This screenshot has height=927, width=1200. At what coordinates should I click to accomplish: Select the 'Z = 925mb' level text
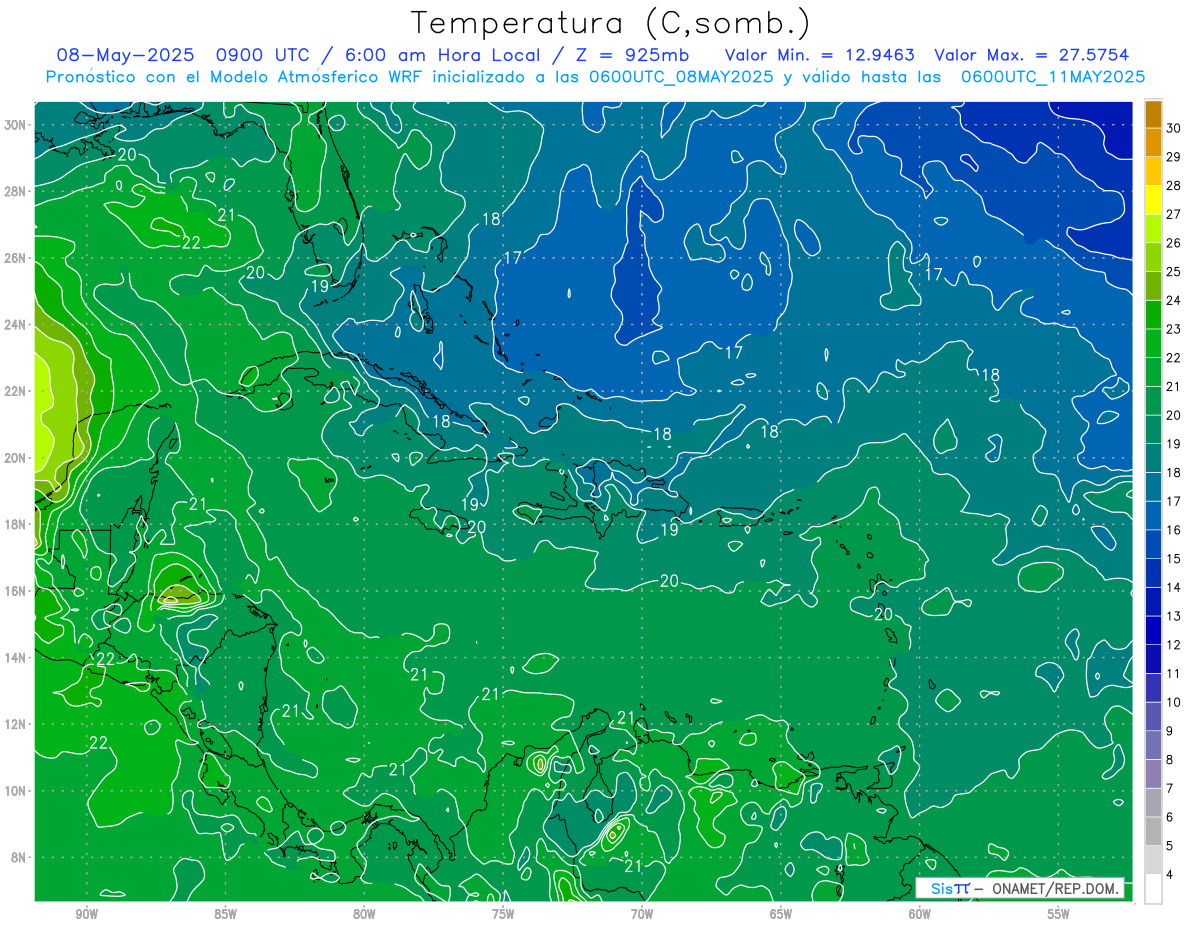pos(633,55)
